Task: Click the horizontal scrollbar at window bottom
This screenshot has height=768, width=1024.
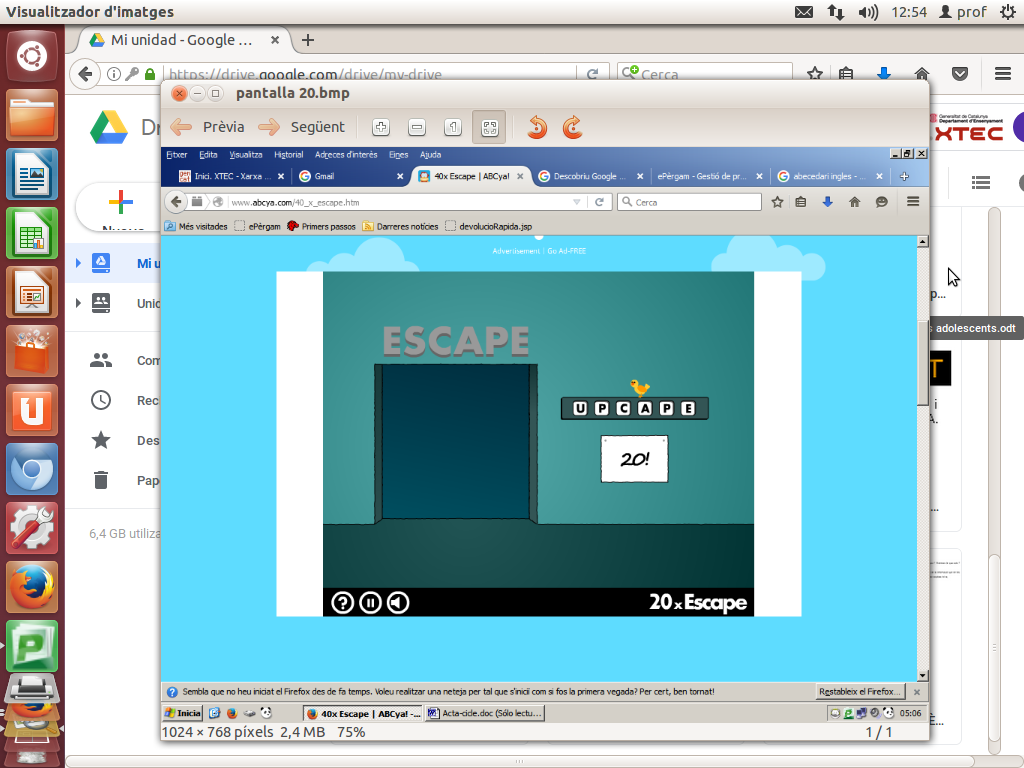Action: (520, 761)
